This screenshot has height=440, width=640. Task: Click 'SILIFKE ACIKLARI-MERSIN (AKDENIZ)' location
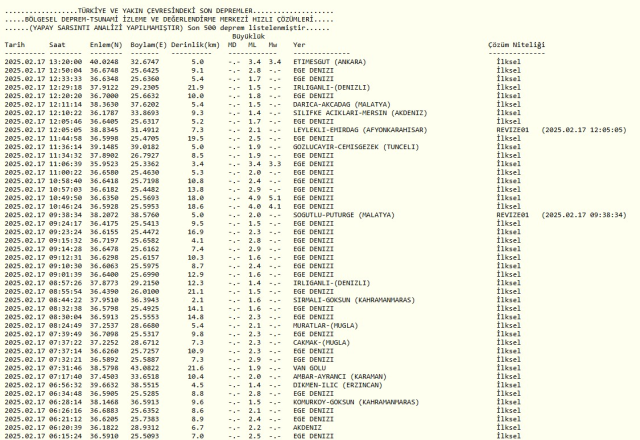(360, 113)
